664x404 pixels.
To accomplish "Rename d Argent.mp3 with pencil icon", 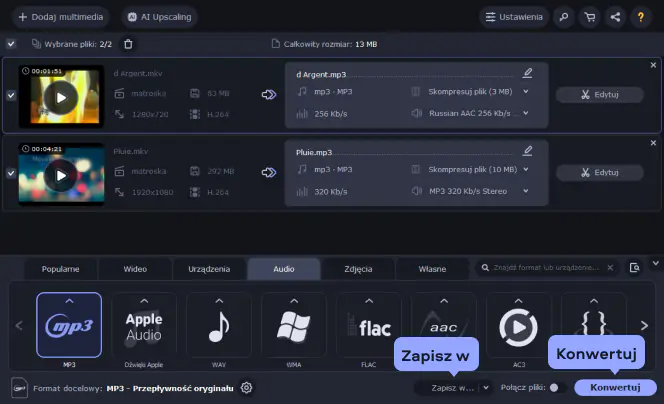I will pos(527,73).
